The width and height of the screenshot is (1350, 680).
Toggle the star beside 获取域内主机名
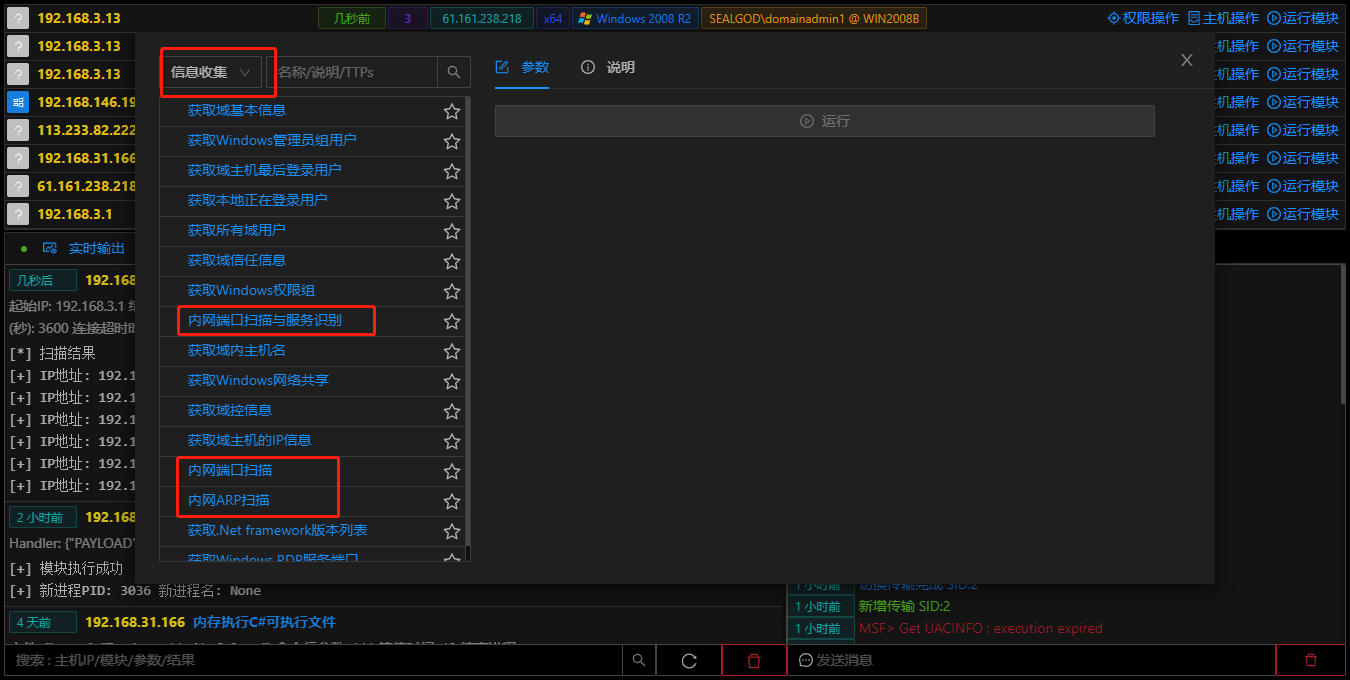(452, 352)
